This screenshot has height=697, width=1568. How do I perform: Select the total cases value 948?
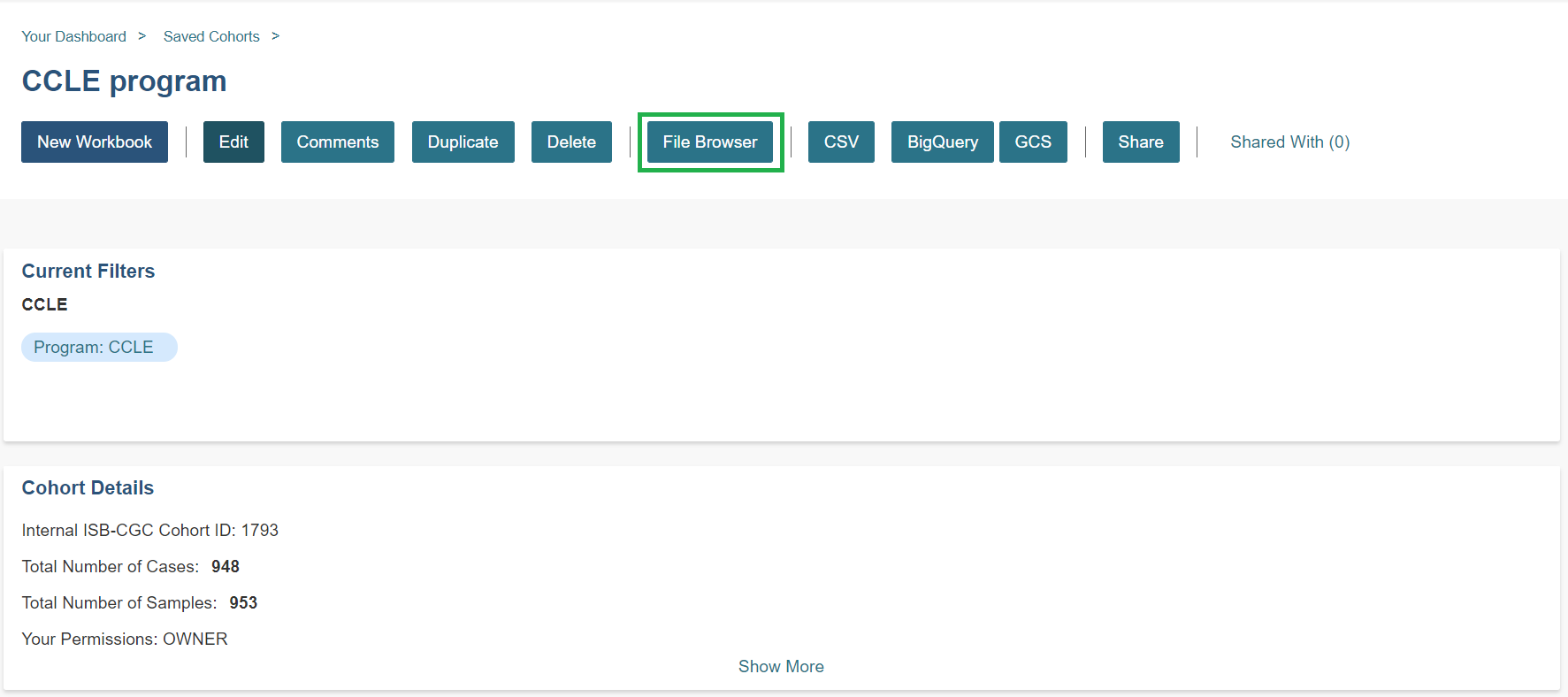pyautogui.click(x=226, y=566)
